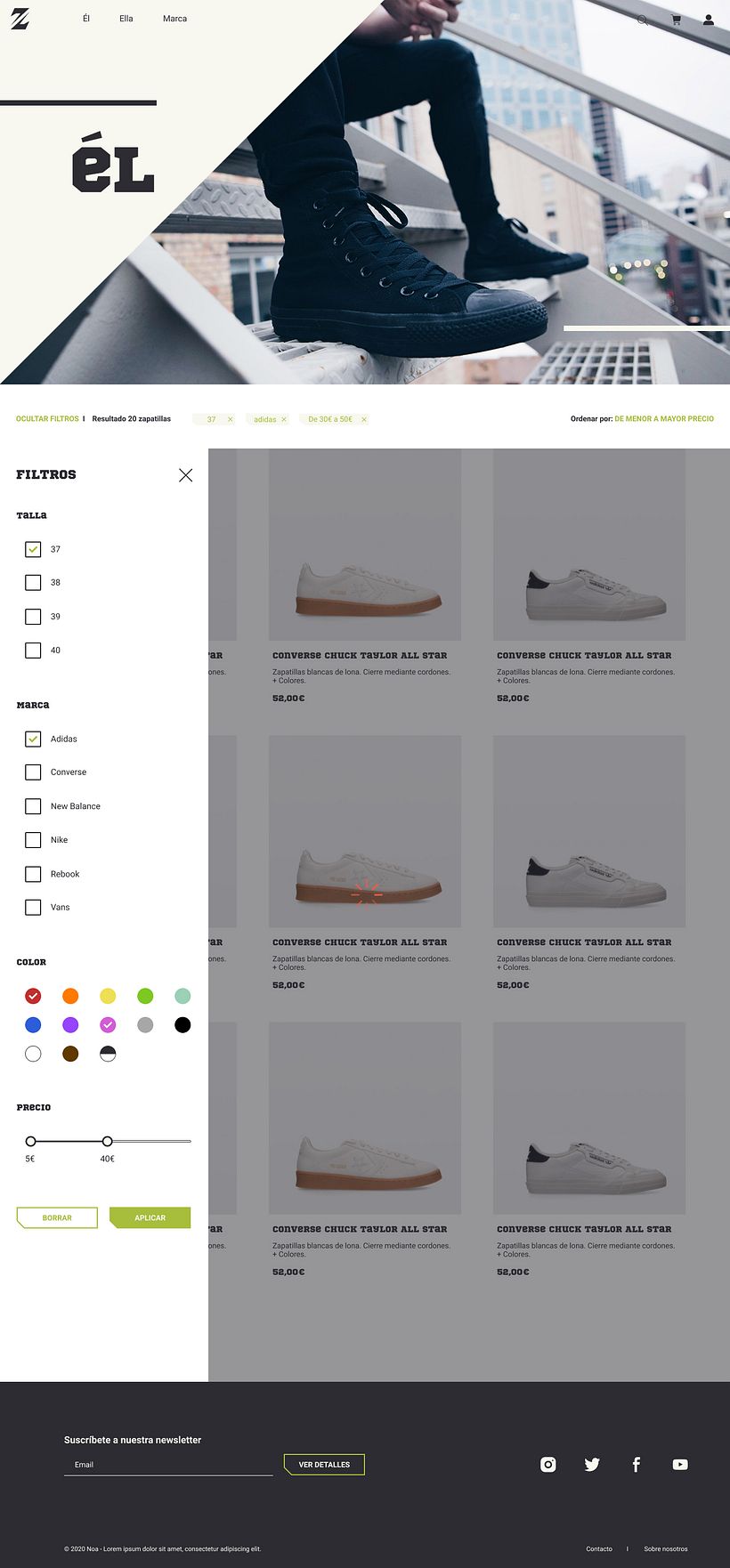730x1568 pixels.
Task: Check size 40 checkbox
Action: [x=33, y=650]
